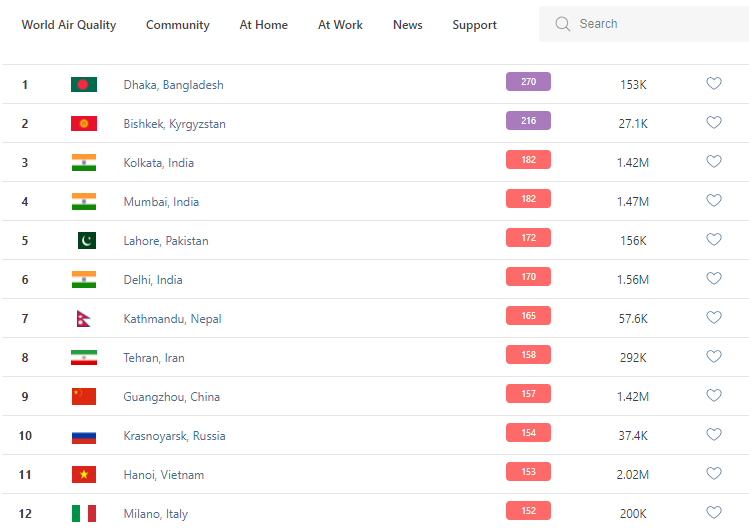Click the Bangladesh flag icon

pyautogui.click(x=84, y=85)
